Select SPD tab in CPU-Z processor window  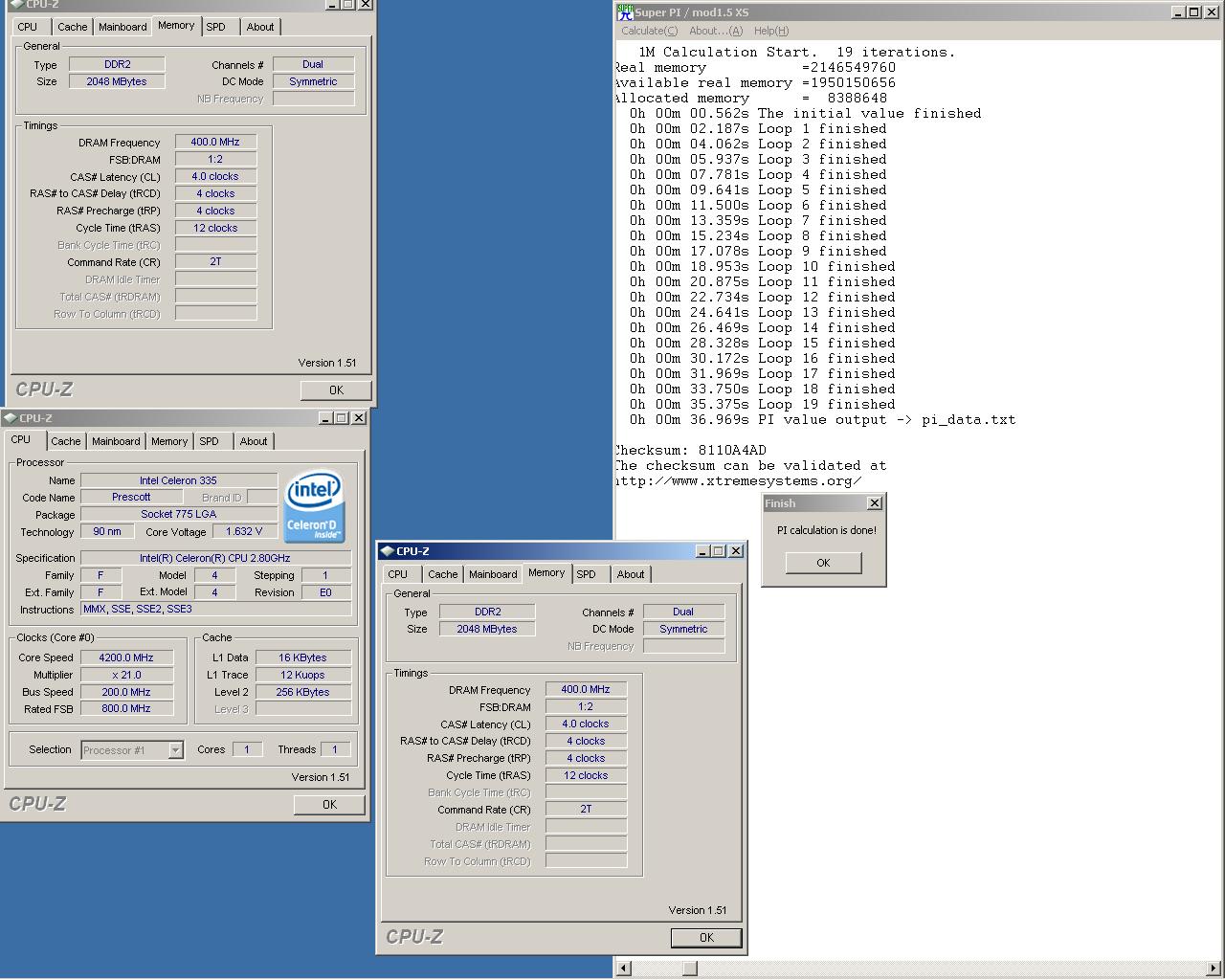pyautogui.click(x=209, y=441)
